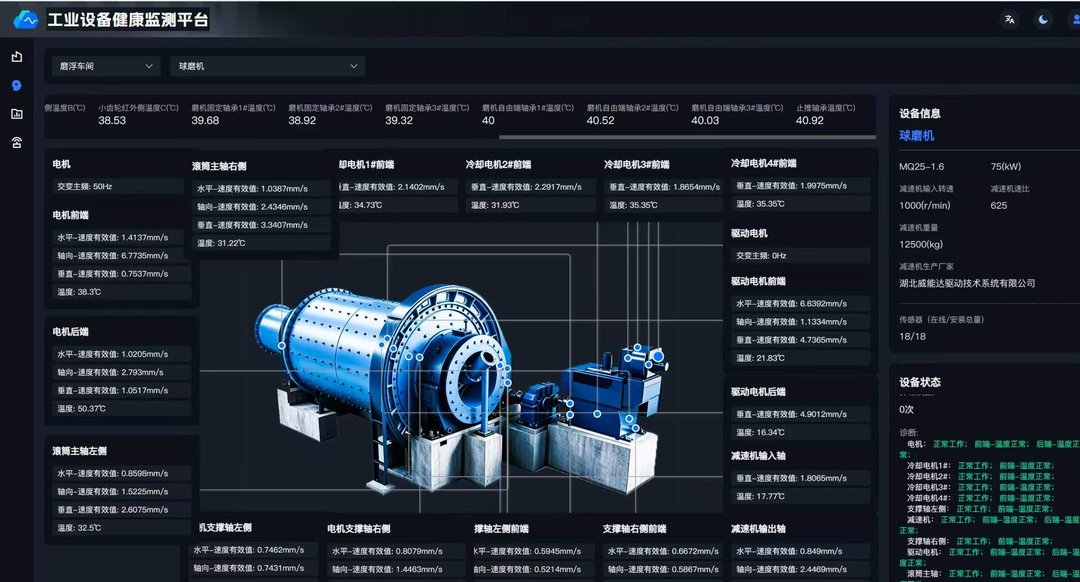
Task: Click the blue cloud platform logo
Action: tap(26, 19)
